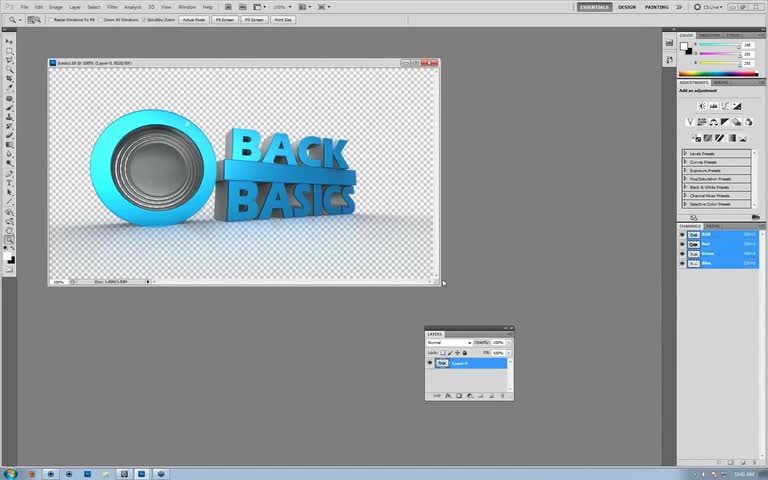Screen dimensions: 768x480
Task: Click the Actual Pixels button
Action: pyautogui.click(x=194, y=20)
